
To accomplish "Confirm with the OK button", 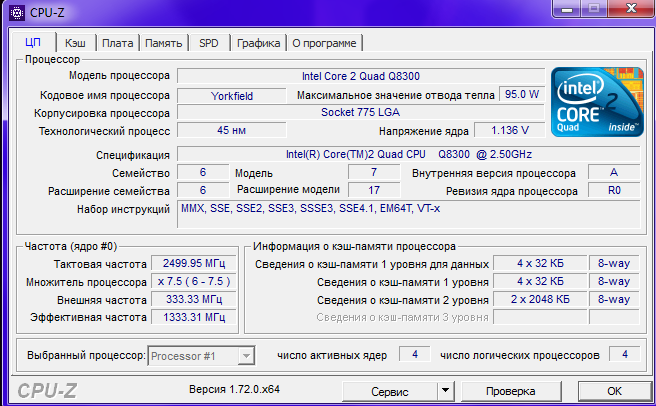I will [x=614, y=391].
